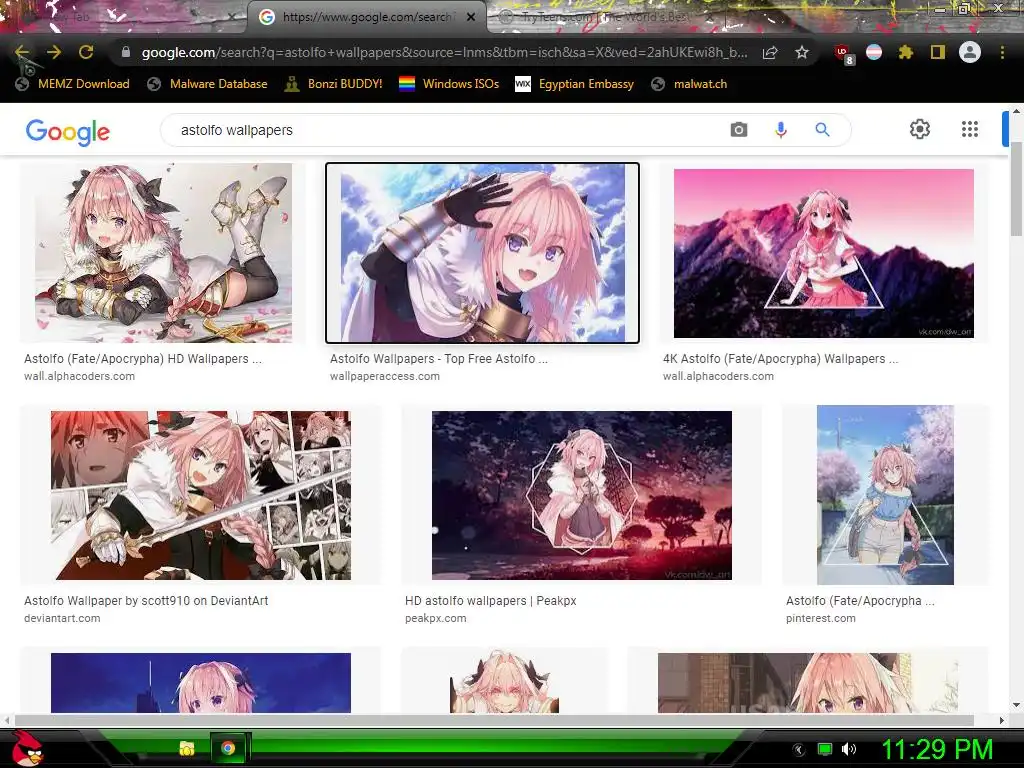
Task: Go forward with the forward arrow
Action: click(54, 52)
